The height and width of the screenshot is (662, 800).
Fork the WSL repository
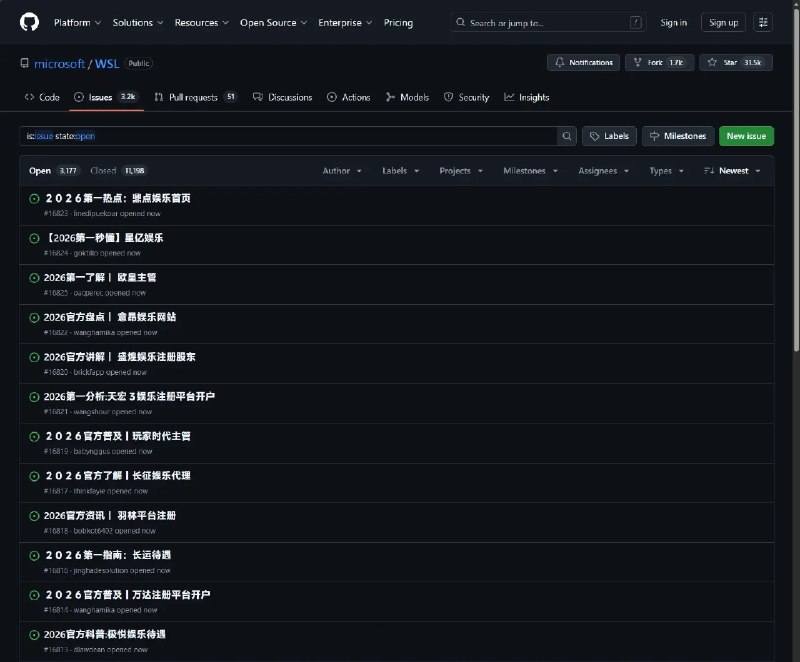pyautogui.click(x=659, y=62)
